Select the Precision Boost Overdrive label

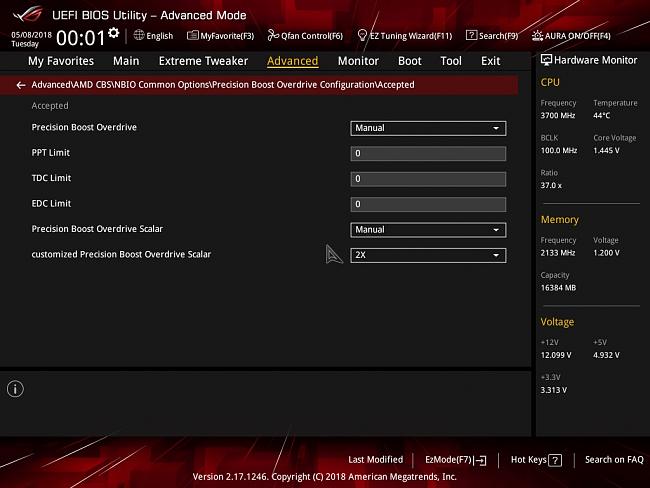tap(84, 127)
